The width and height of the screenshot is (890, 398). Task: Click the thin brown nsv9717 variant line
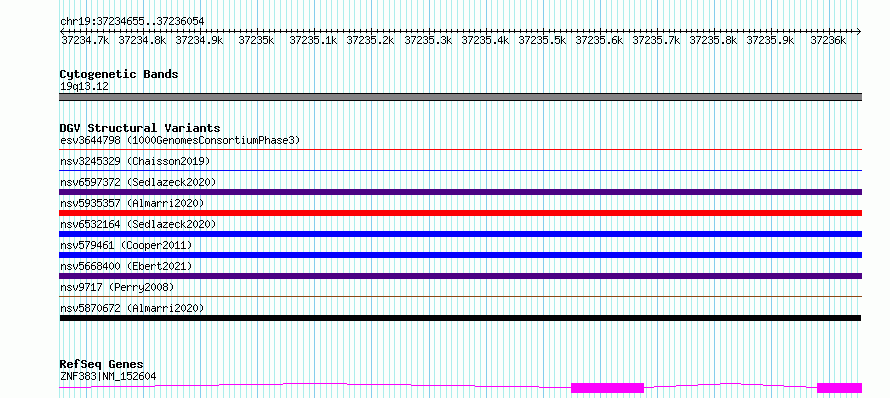coord(461,296)
